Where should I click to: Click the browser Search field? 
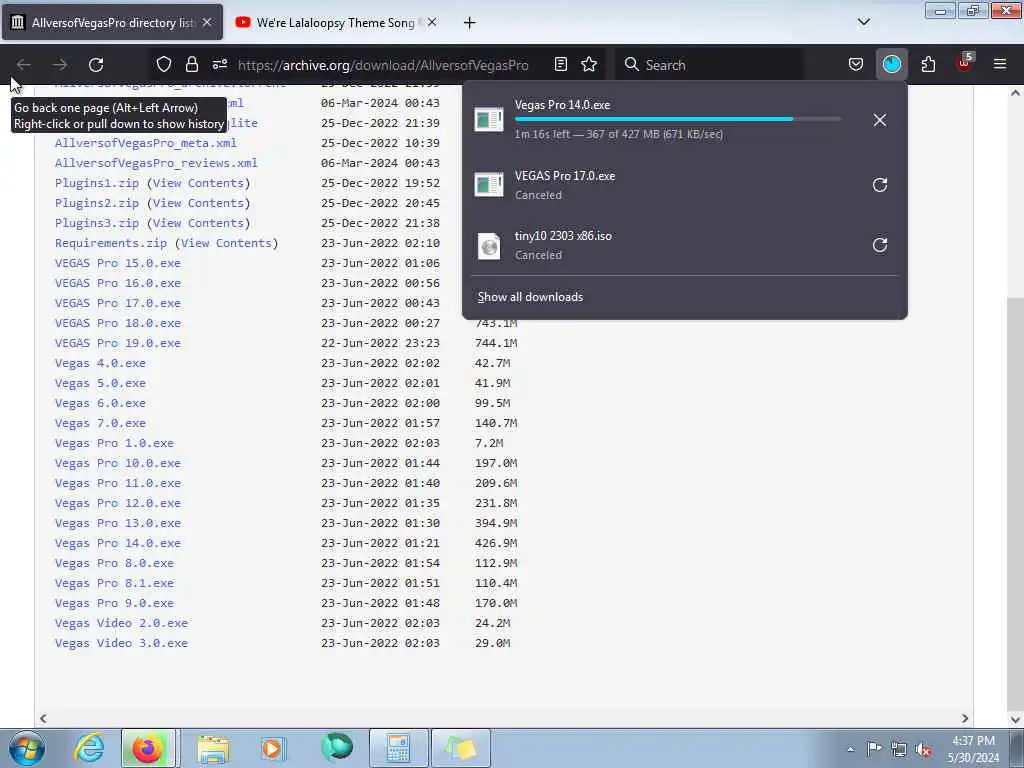coord(709,65)
